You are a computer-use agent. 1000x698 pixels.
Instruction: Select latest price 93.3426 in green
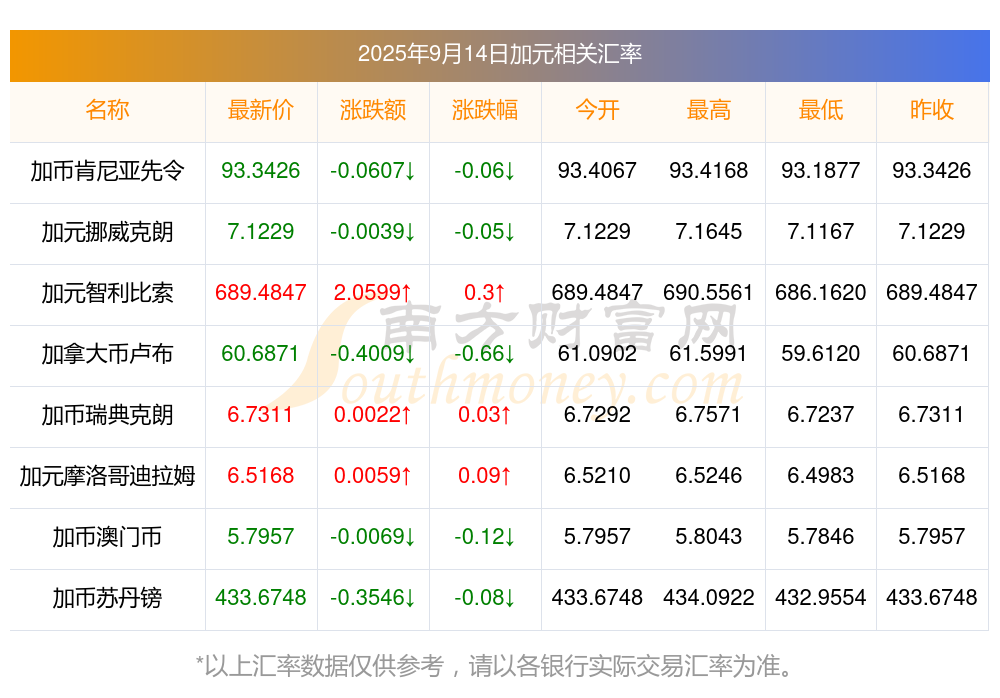pos(261,170)
